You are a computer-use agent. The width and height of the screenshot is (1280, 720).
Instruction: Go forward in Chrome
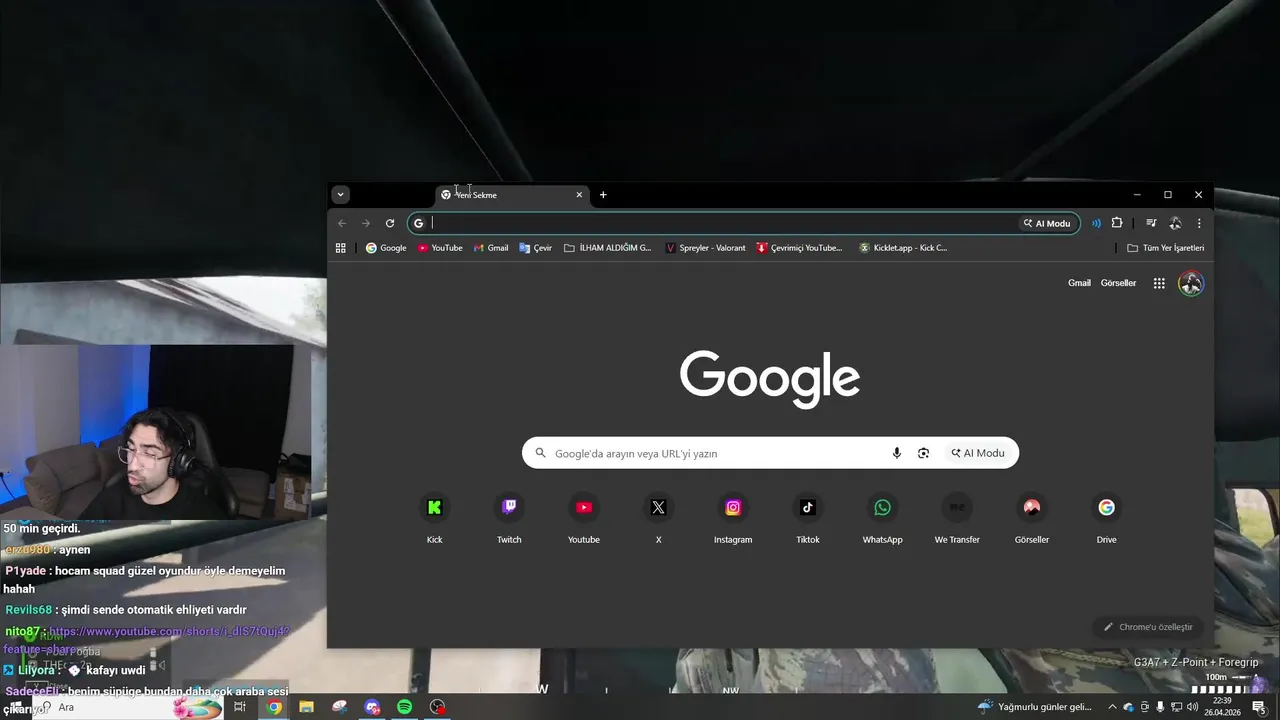[366, 223]
